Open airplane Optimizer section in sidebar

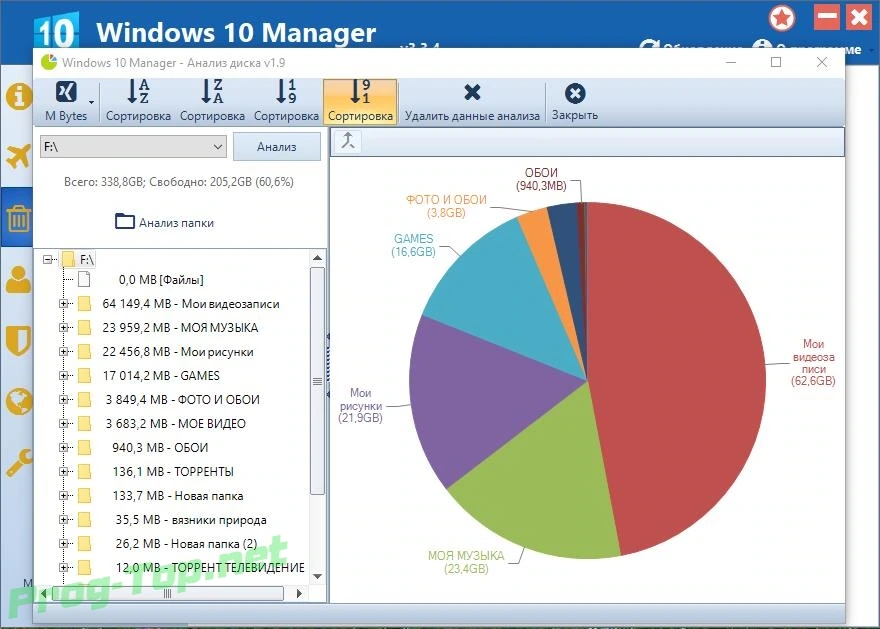18,156
